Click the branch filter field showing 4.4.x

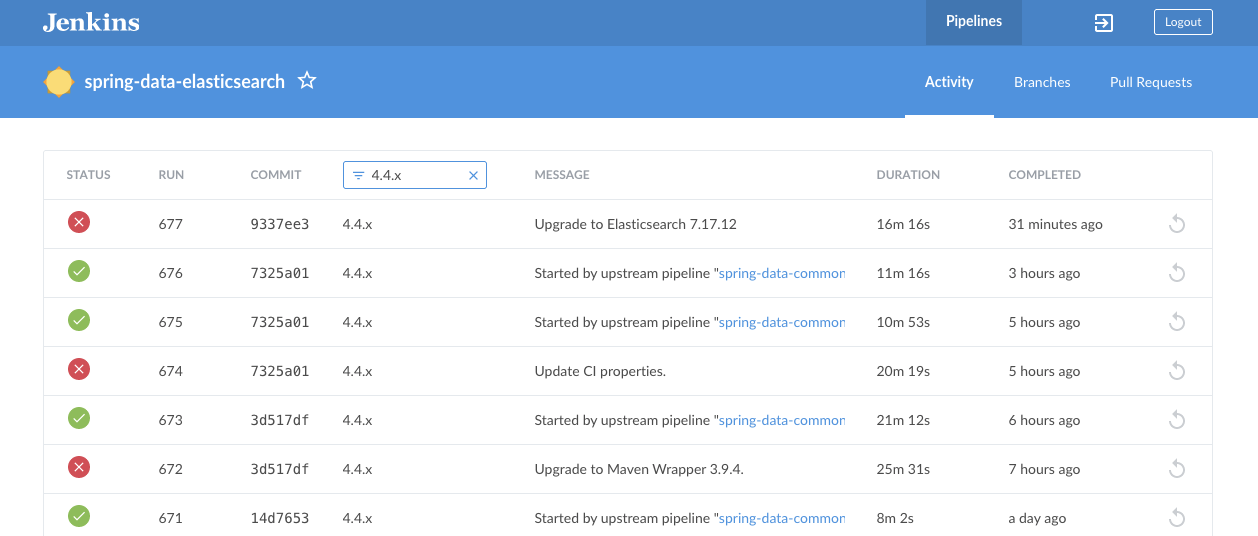(x=415, y=175)
